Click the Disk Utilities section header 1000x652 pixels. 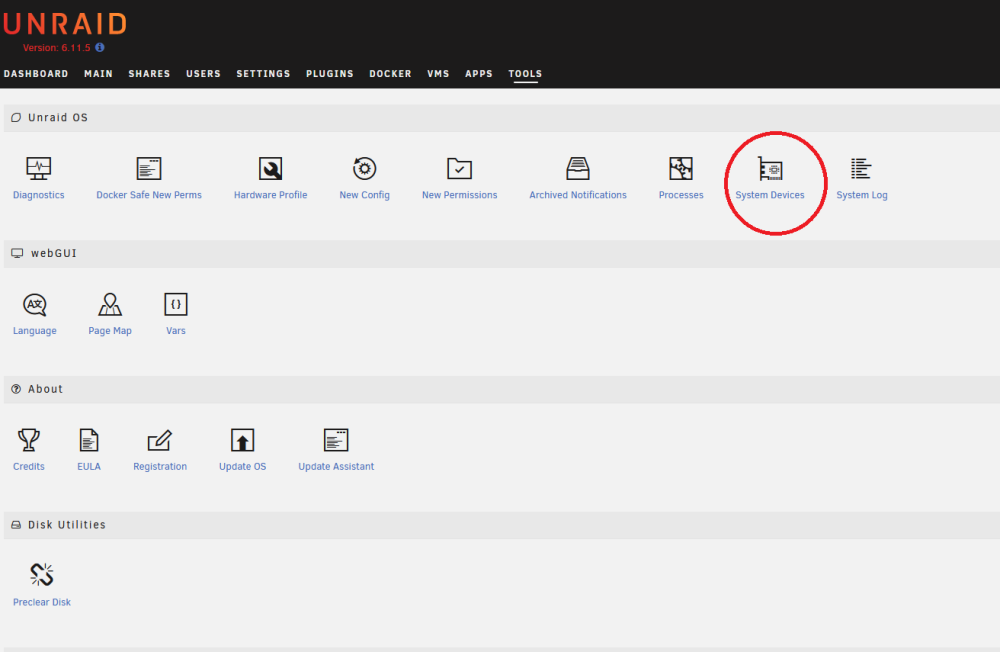pos(502,525)
